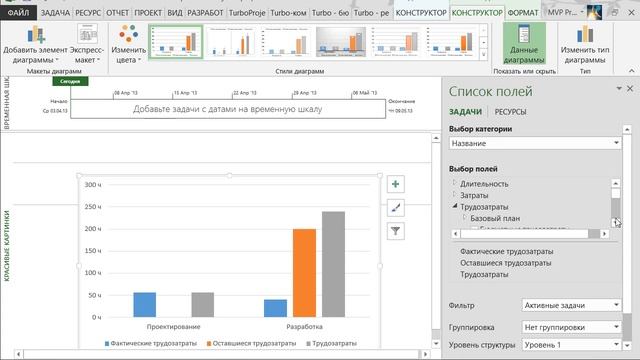Click Разработка axis label
The image size is (640, 360).
(x=304, y=327)
